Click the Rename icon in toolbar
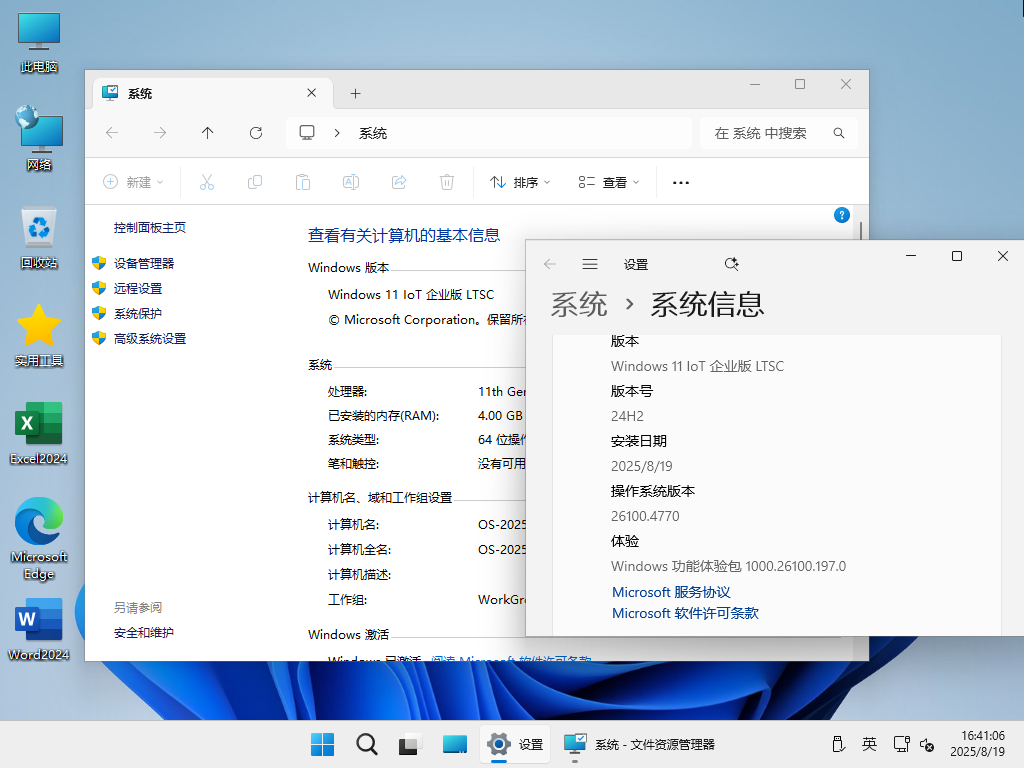Image resolution: width=1024 pixels, height=768 pixels. 351,182
